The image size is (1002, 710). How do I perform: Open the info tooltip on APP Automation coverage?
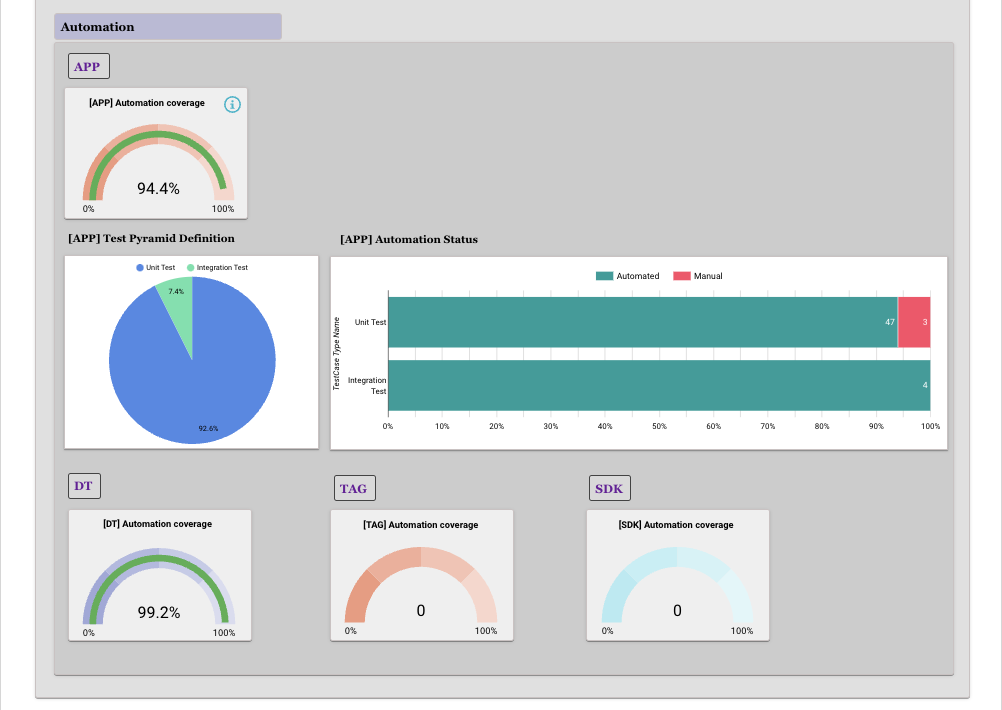(x=232, y=104)
